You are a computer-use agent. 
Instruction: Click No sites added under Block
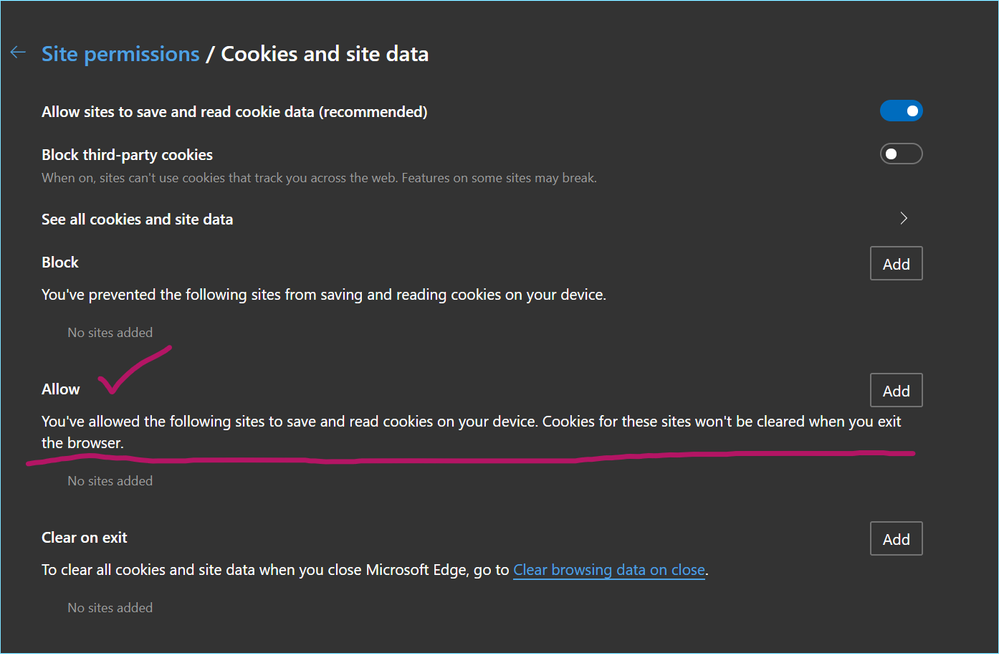coord(110,333)
